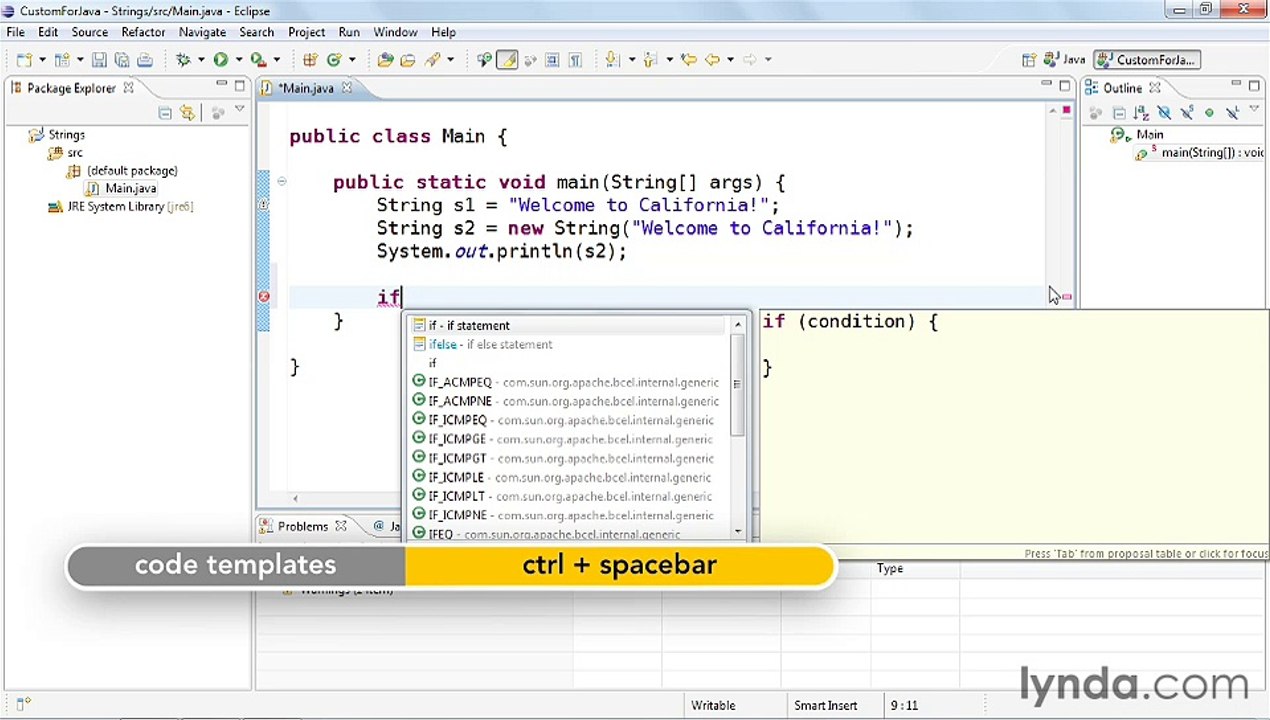Image resolution: width=1270 pixels, height=720 pixels.
Task: Collapse All in Outline view
Action: coord(1119,113)
